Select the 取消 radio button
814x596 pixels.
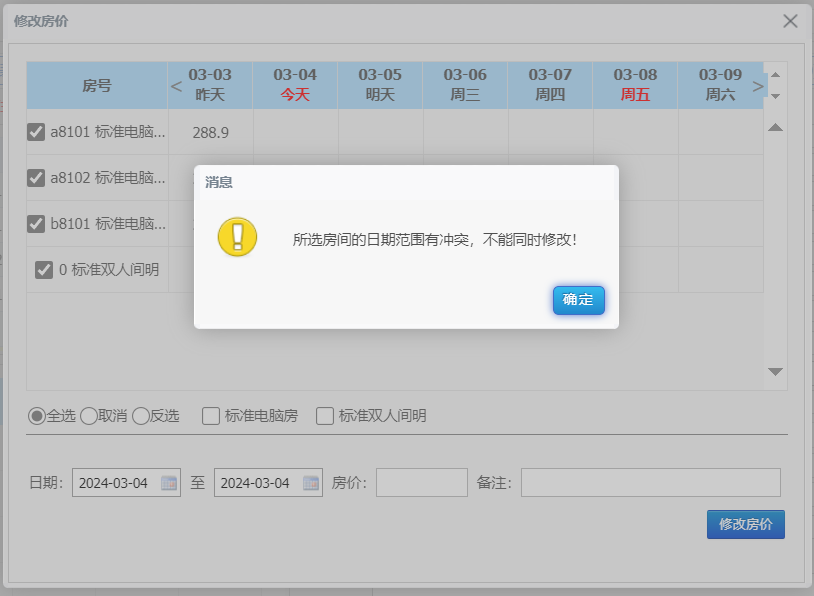[89, 416]
